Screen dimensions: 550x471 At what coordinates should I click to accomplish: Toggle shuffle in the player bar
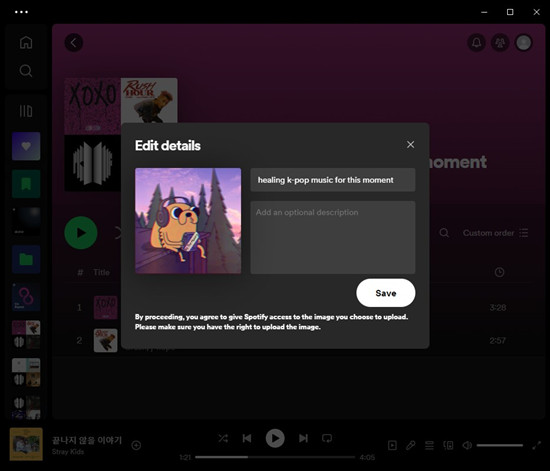click(x=223, y=438)
